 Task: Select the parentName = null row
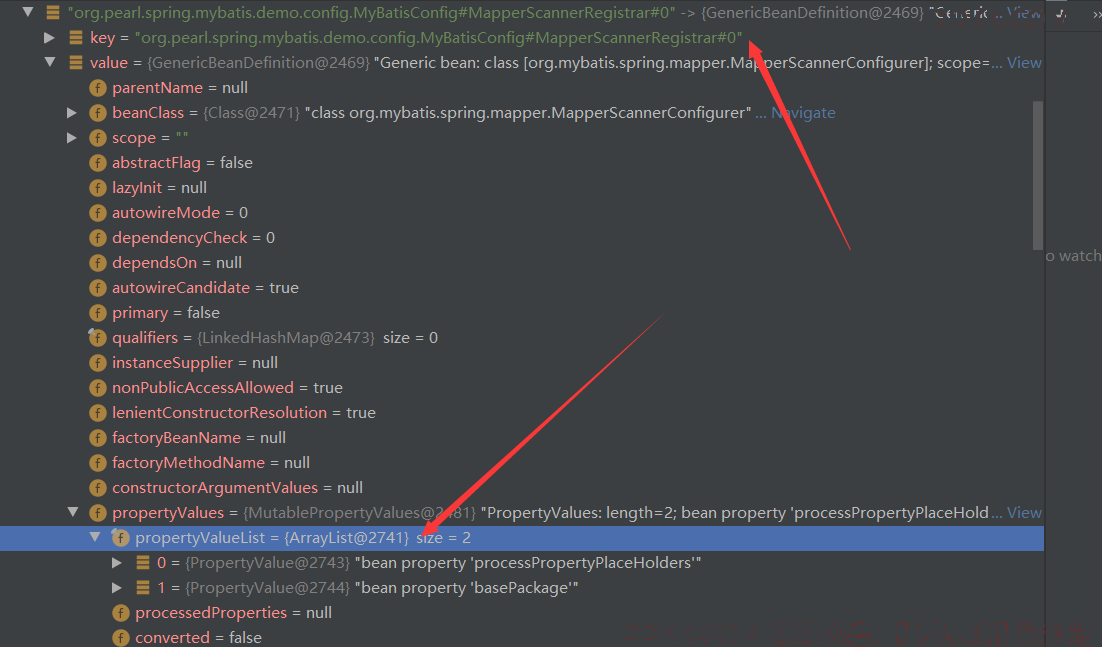pyautogui.click(x=521, y=88)
